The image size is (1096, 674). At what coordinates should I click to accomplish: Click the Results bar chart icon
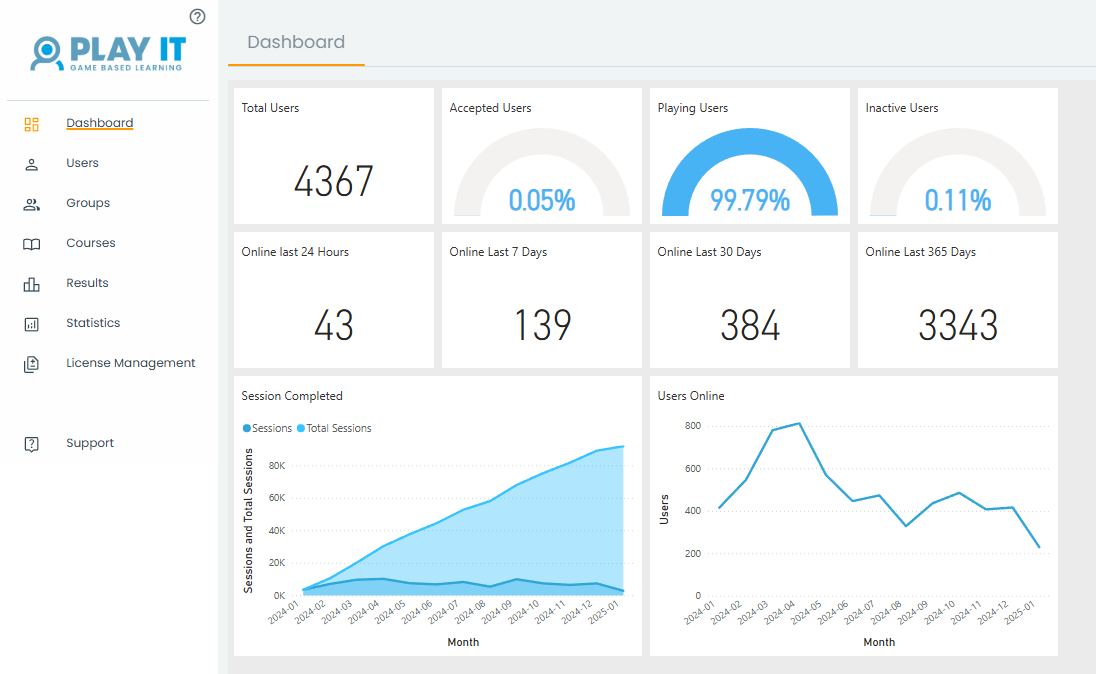click(31, 284)
